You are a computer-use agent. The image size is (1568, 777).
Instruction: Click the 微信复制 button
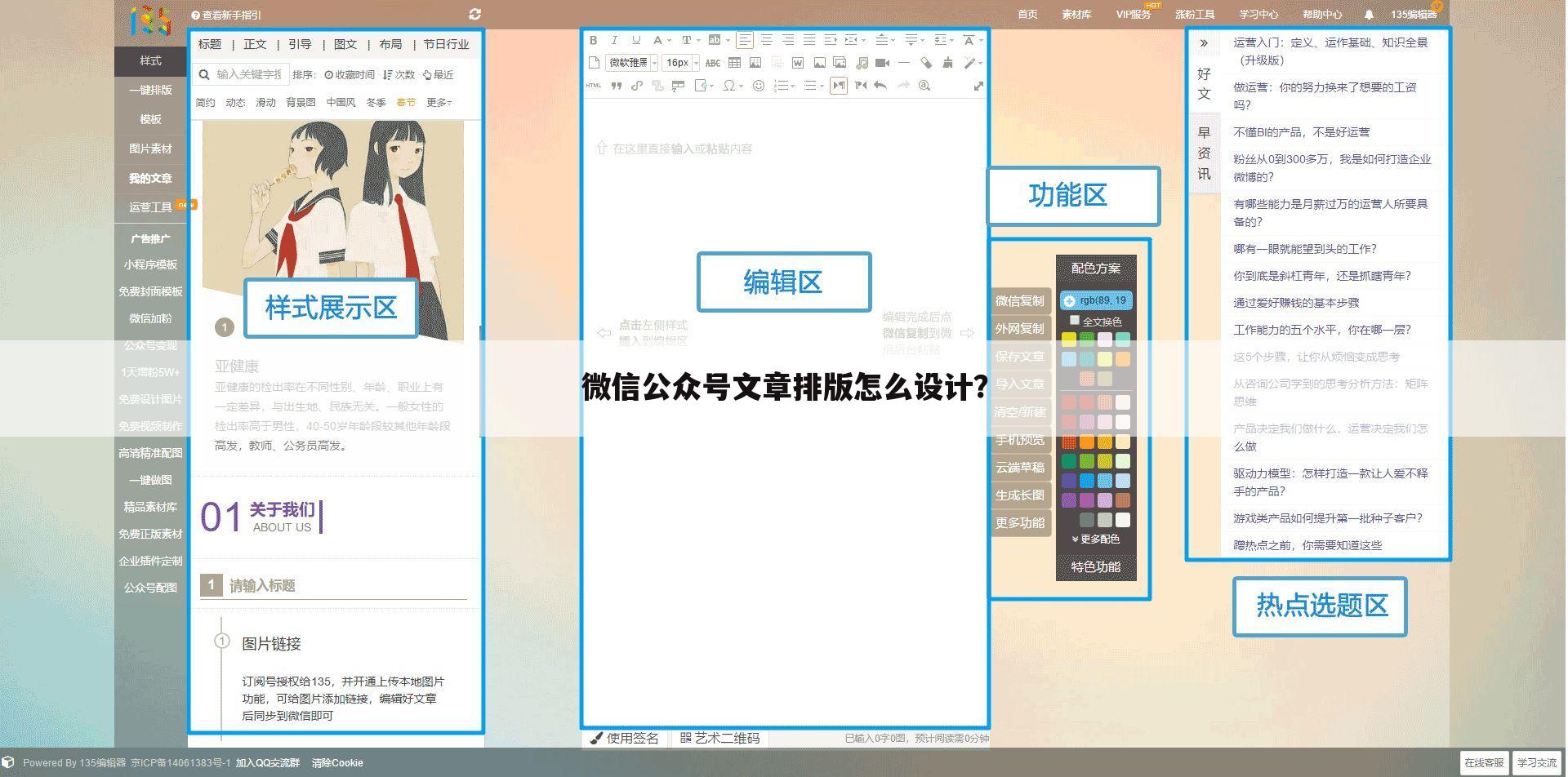1019,300
